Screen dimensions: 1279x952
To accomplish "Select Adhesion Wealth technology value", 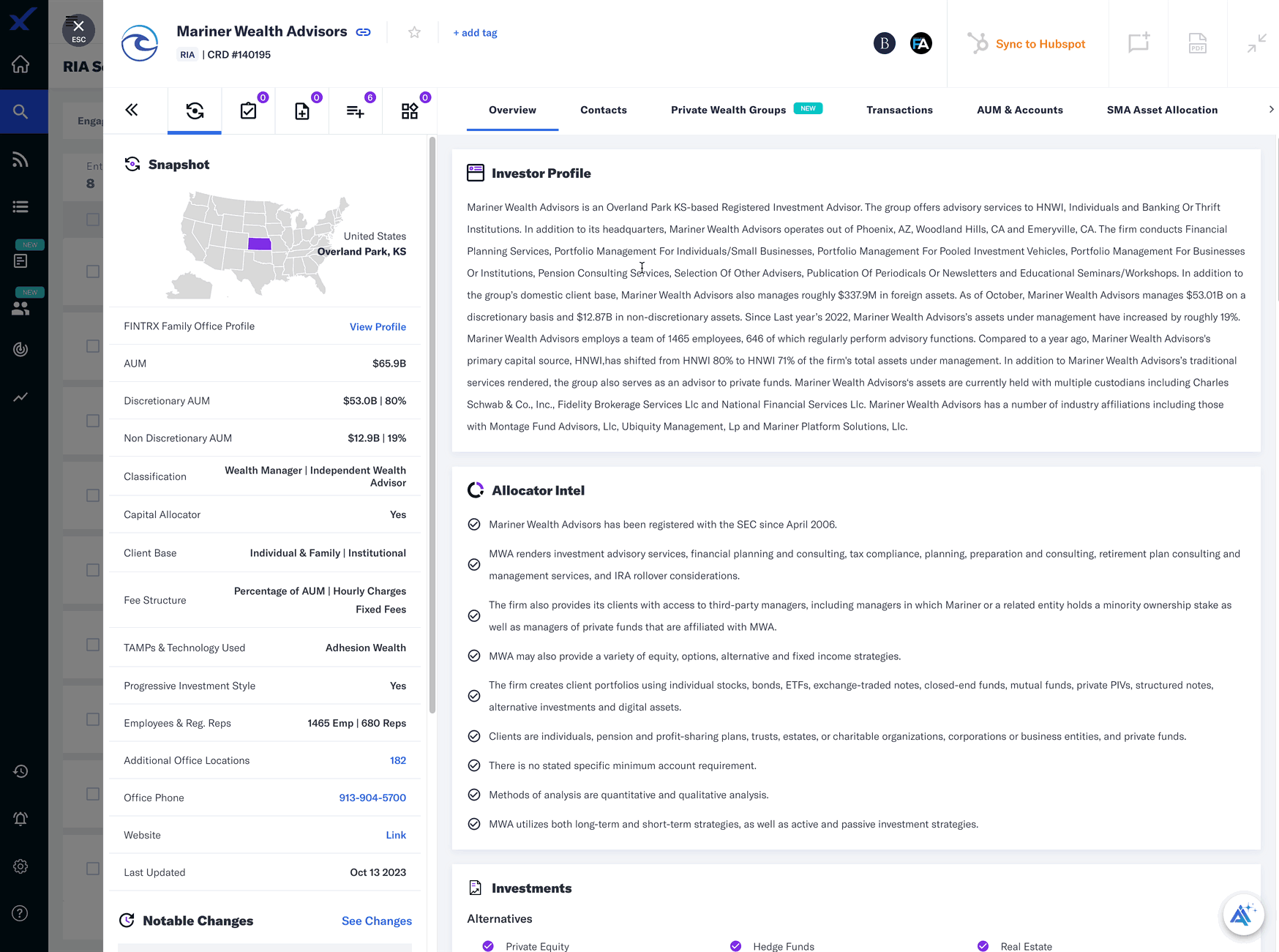I will [366, 648].
